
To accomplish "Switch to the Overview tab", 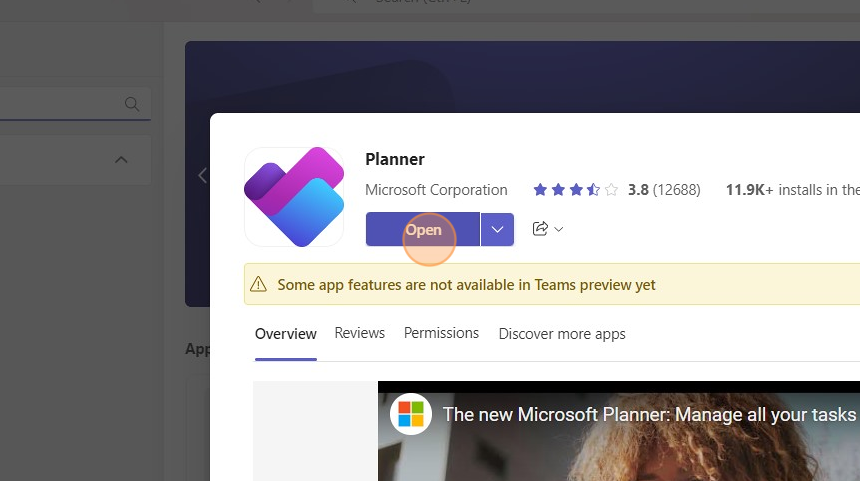I will [286, 334].
